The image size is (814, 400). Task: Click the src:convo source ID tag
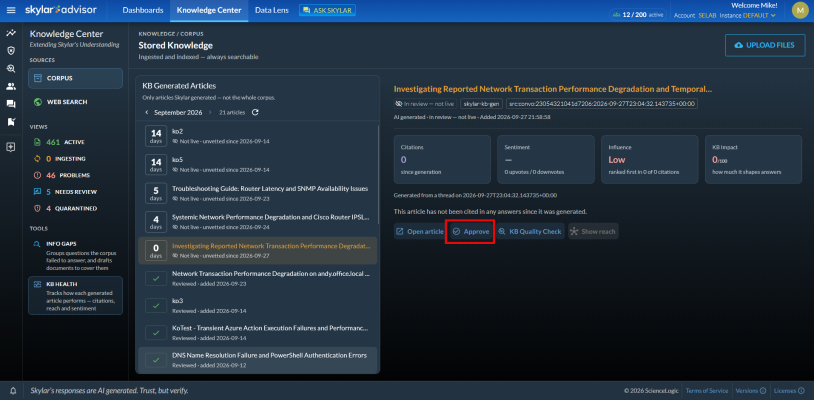[x=602, y=104]
